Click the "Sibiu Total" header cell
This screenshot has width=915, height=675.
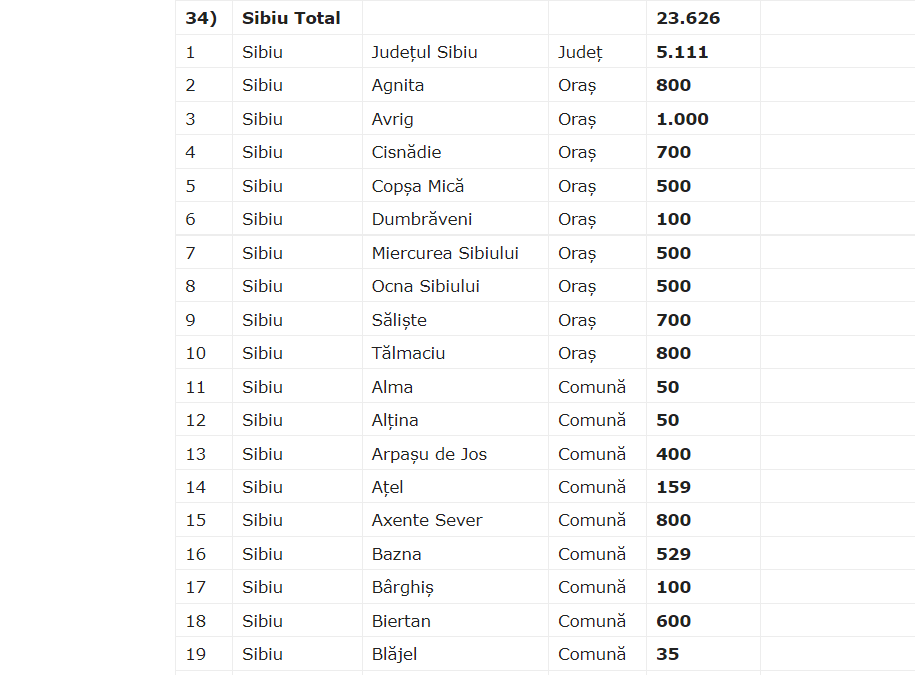291,18
